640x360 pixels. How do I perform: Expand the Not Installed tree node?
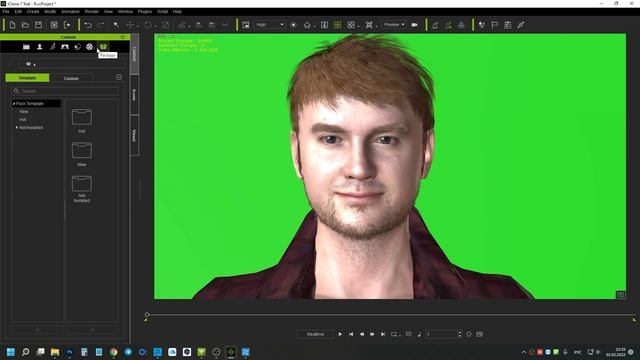pyautogui.click(x=17, y=127)
